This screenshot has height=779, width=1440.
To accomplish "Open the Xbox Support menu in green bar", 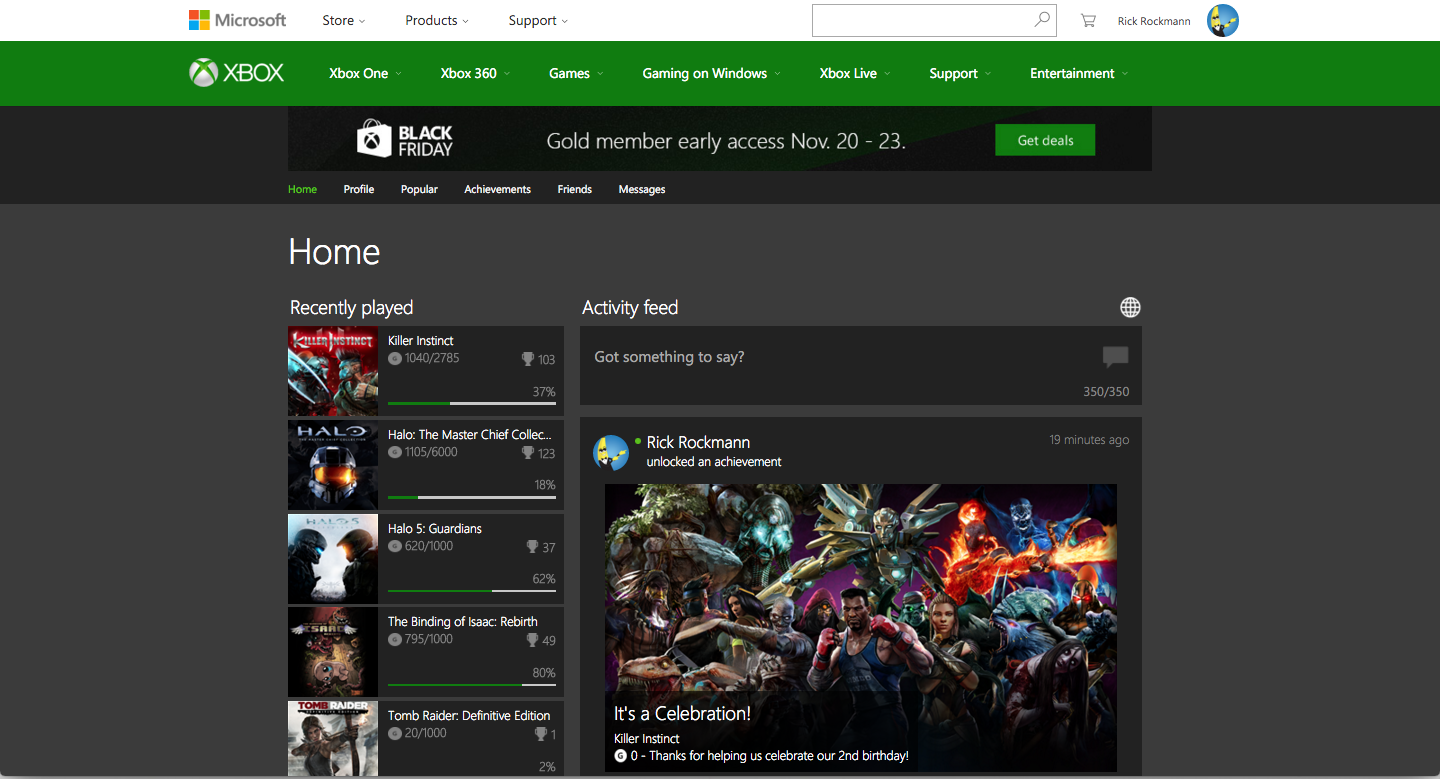I will coord(960,73).
